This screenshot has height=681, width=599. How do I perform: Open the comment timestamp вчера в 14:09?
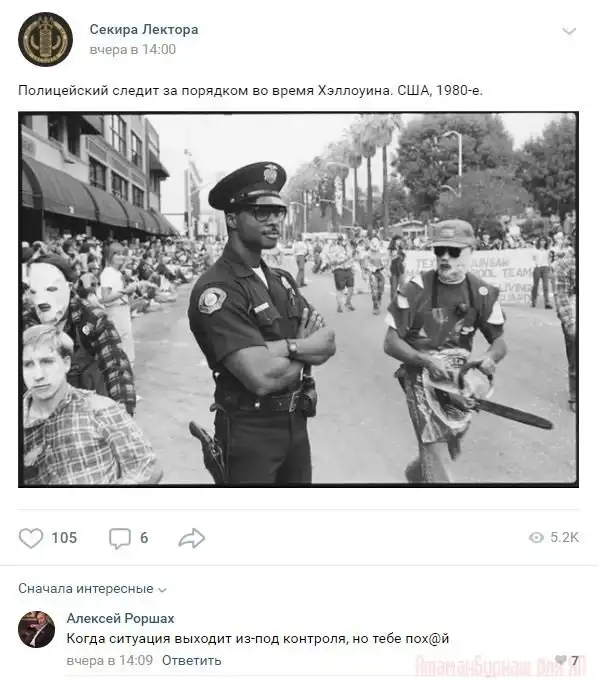109,661
